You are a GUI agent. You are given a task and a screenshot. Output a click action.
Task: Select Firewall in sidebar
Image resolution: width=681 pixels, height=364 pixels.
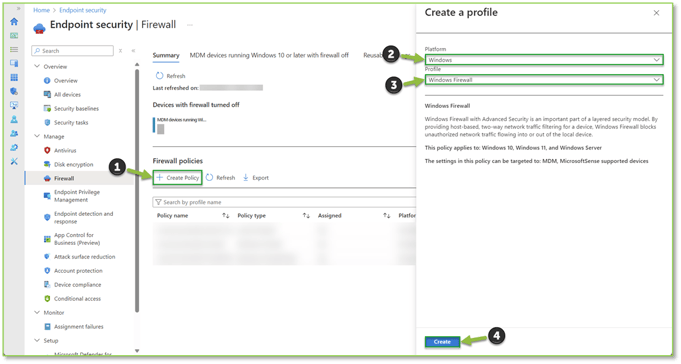pyautogui.click(x=64, y=178)
